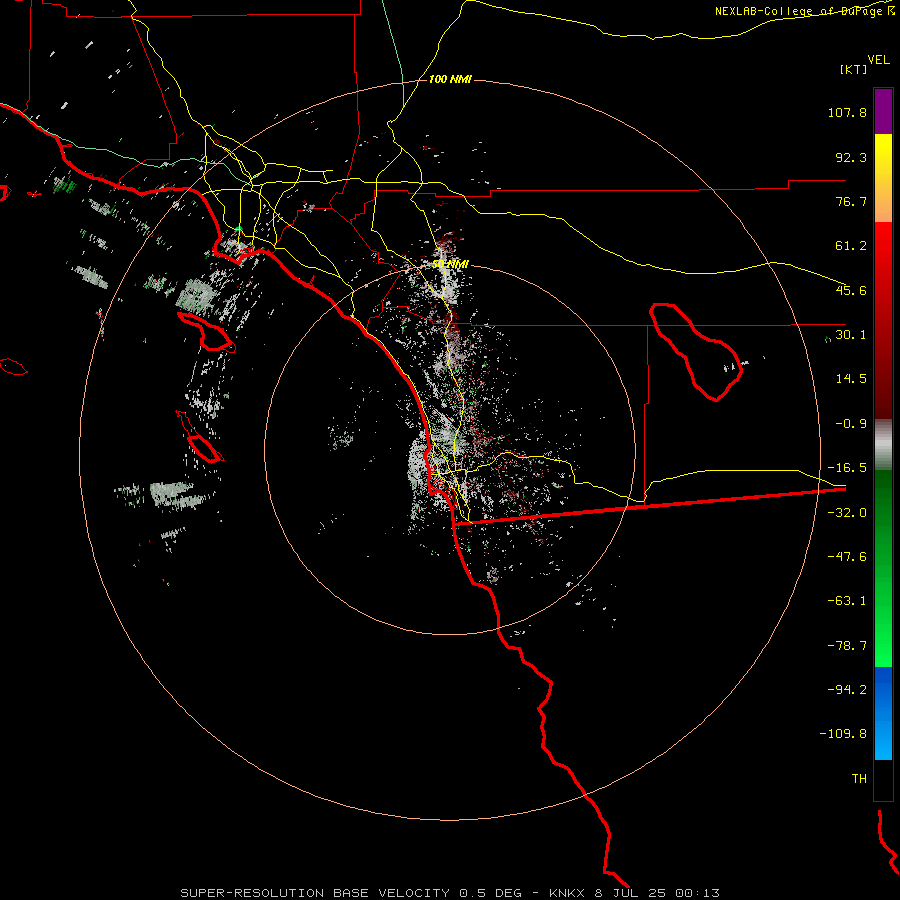Click the NEXLAB-College of DuPage label
The height and width of the screenshot is (900, 900).
click(x=804, y=11)
